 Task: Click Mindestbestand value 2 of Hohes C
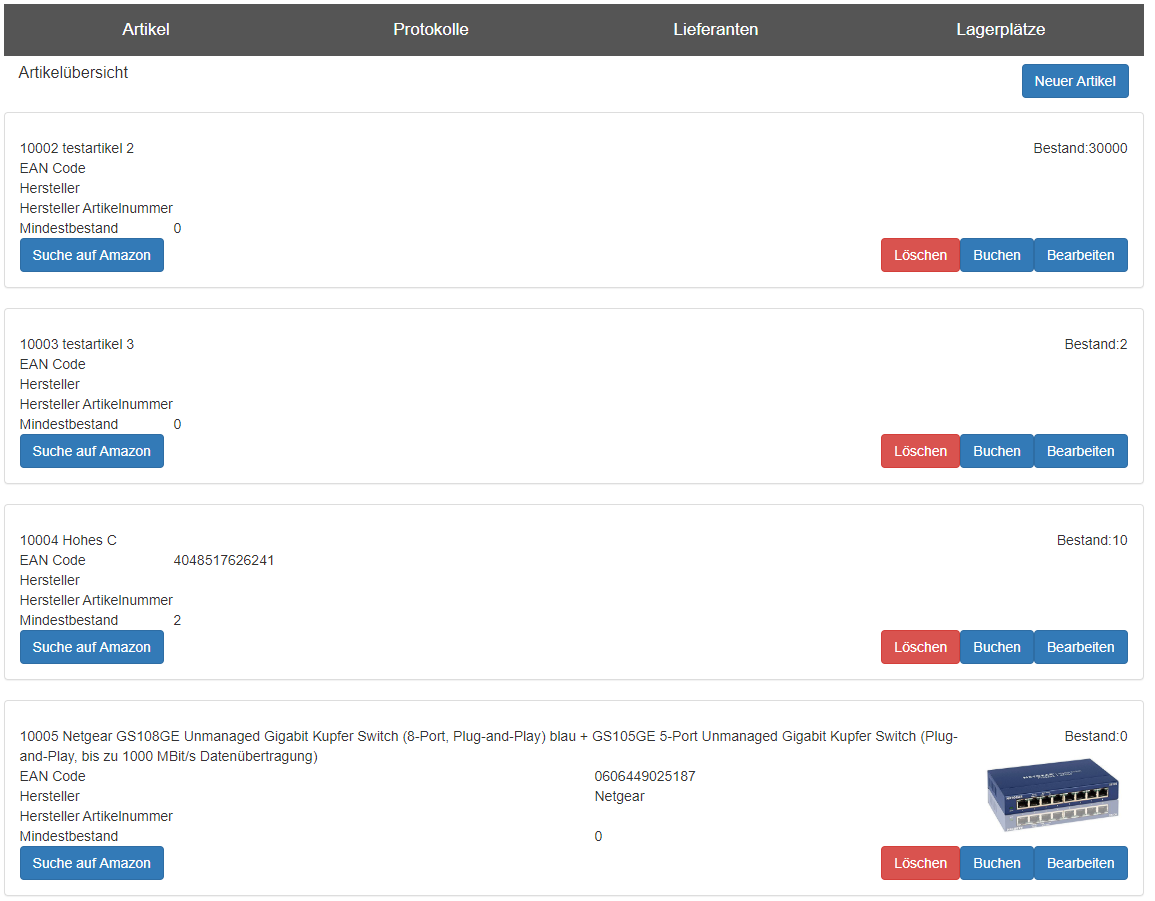[177, 620]
